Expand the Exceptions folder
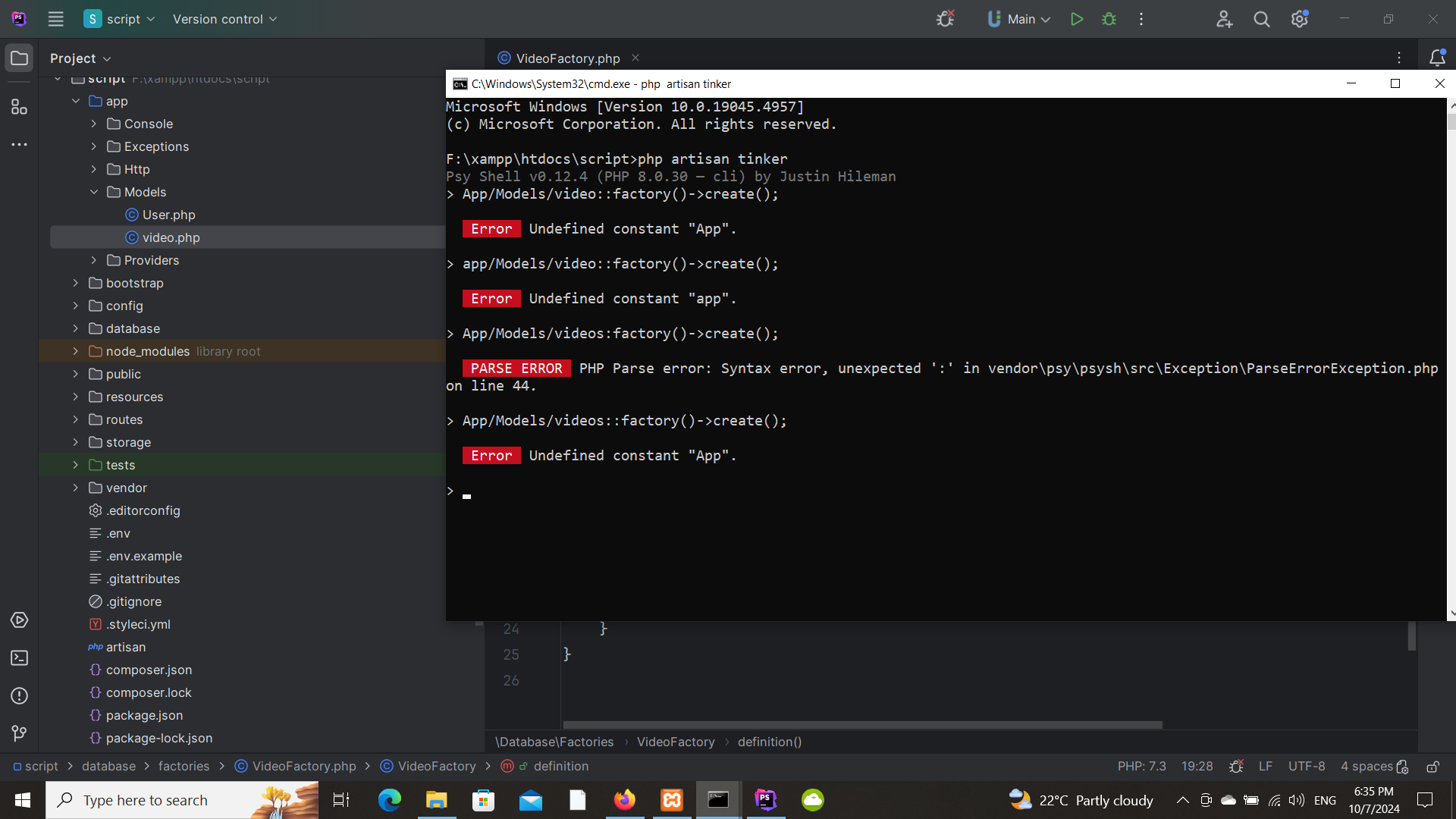 point(94,146)
